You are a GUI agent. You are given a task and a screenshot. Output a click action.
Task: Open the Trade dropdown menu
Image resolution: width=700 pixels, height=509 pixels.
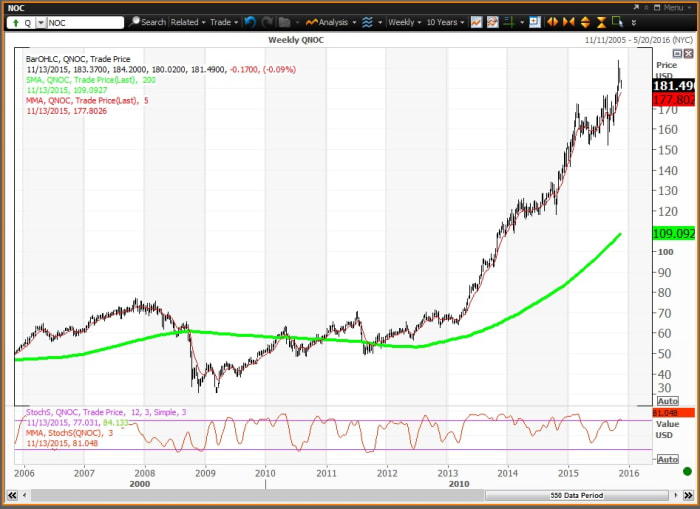(x=222, y=22)
